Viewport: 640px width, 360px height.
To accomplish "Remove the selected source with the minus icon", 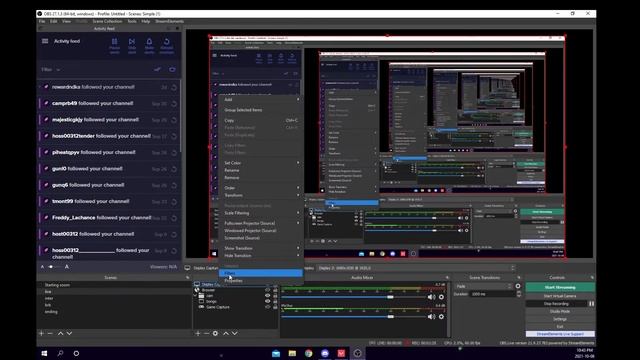I will (x=207, y=333).
